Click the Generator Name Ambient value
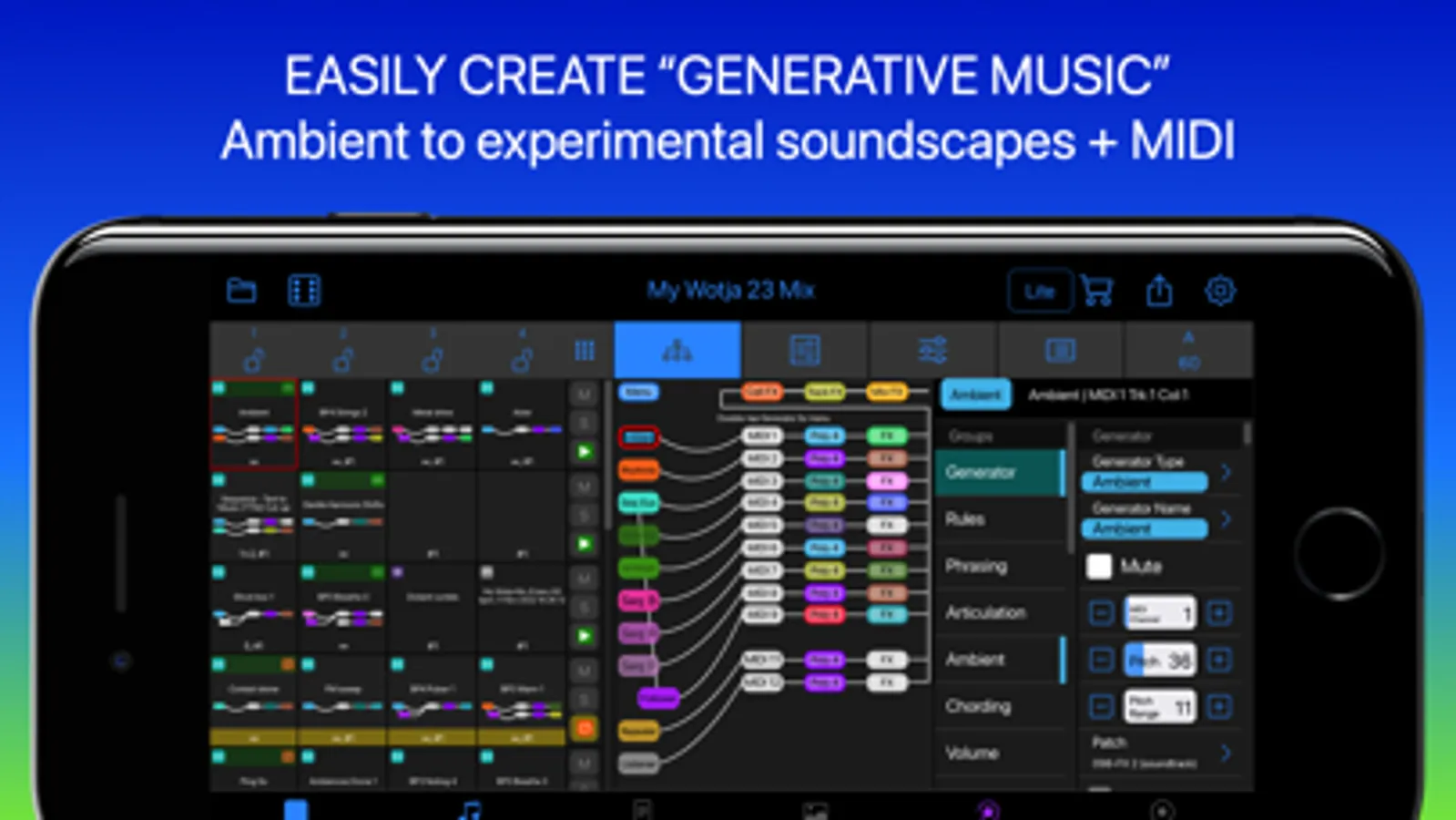Image resolution: width=1456 pixels, height=820 pixels. coord(1145,528)
